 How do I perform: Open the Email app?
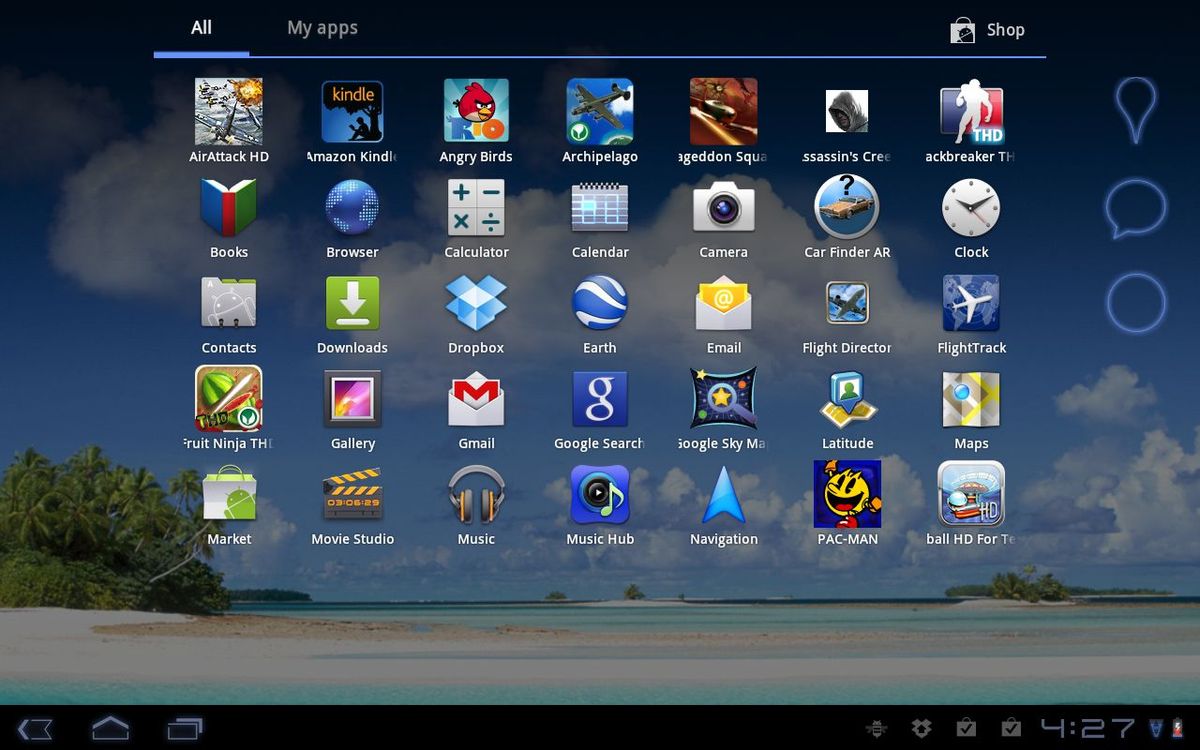pyautogui.click(x=723, y=303)
